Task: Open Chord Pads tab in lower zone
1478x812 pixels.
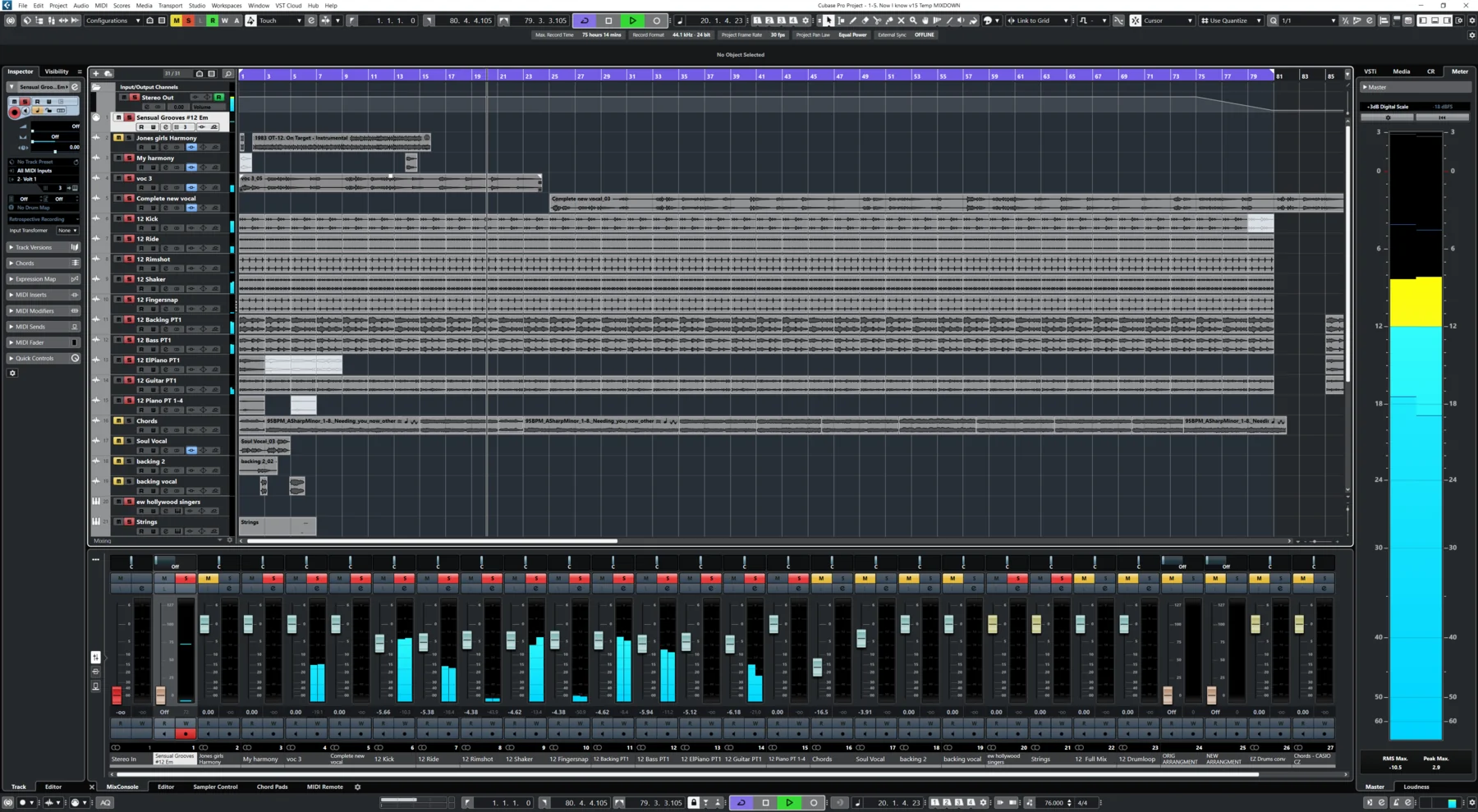Action: pos(272,787)
